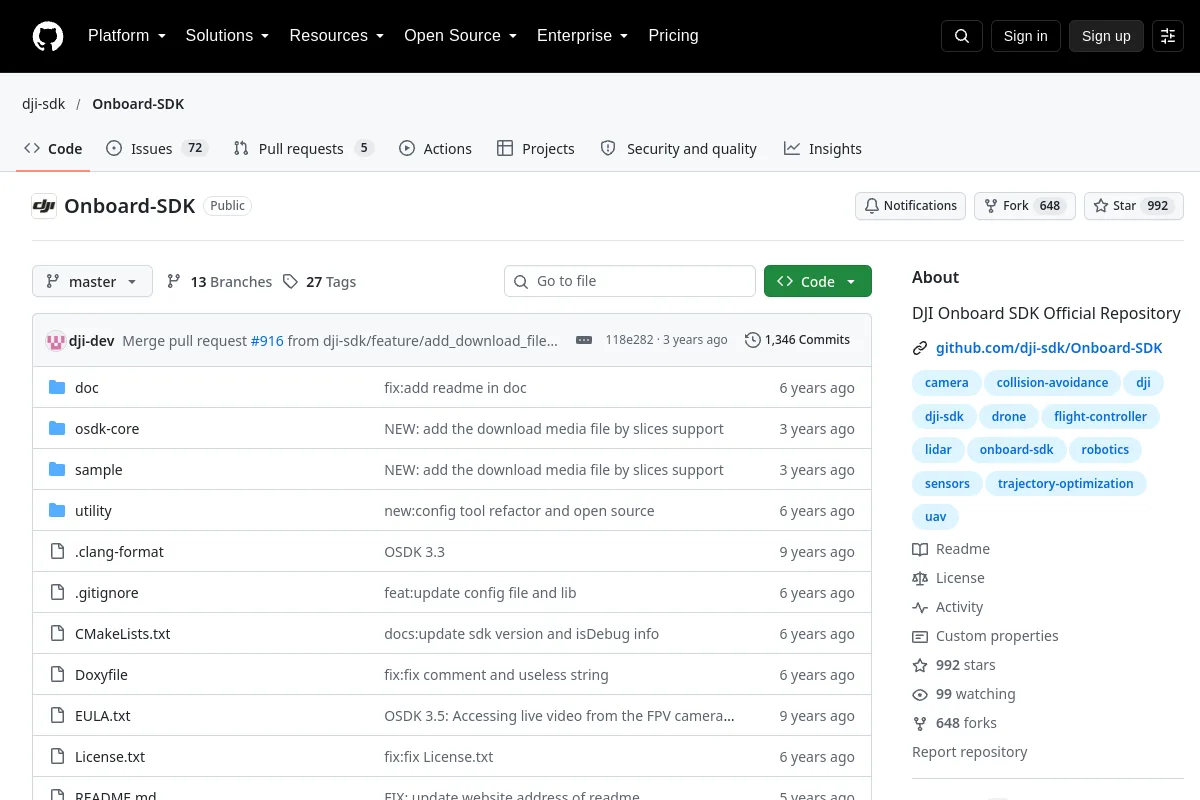
Task: Click the pulse icon beside Activity
Action: click(920, 607)
